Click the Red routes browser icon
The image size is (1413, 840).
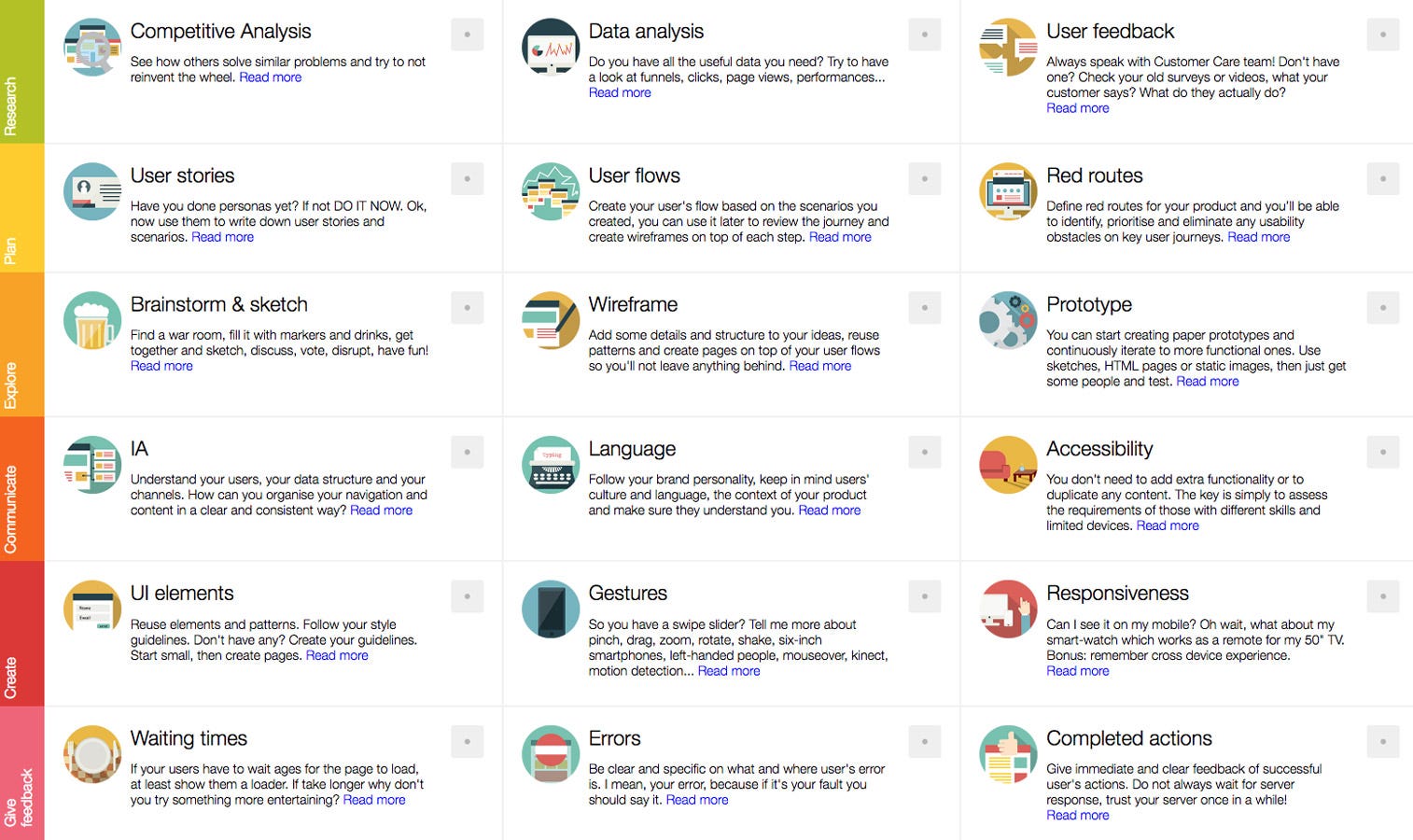click(x=1008, y=191)
